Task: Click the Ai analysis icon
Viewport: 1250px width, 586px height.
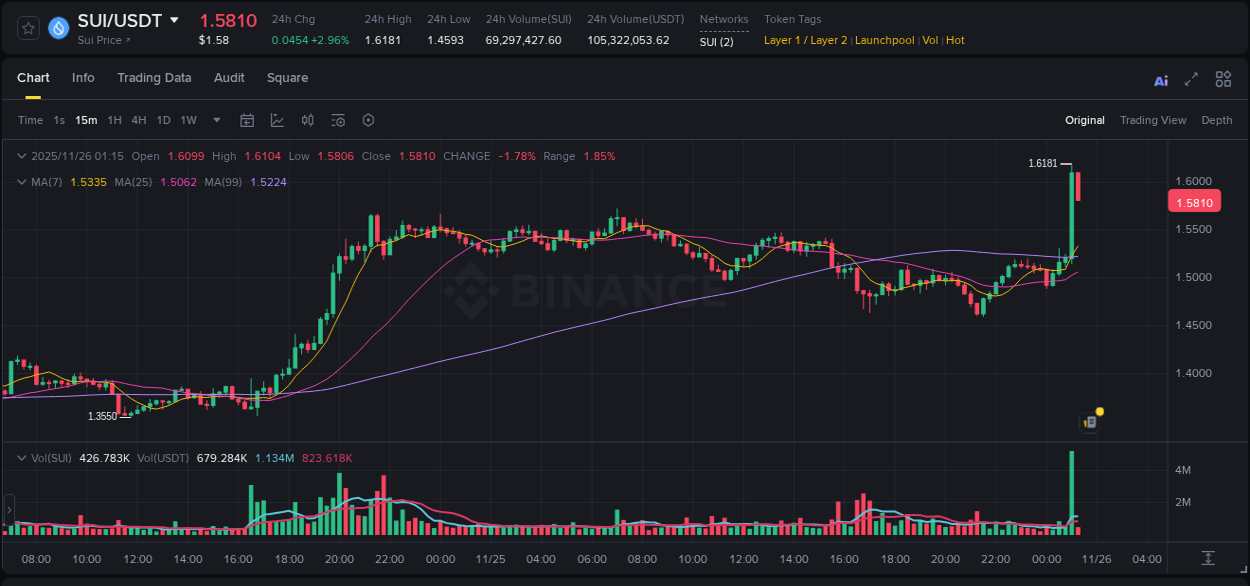Action: [x=1160, y=78]
